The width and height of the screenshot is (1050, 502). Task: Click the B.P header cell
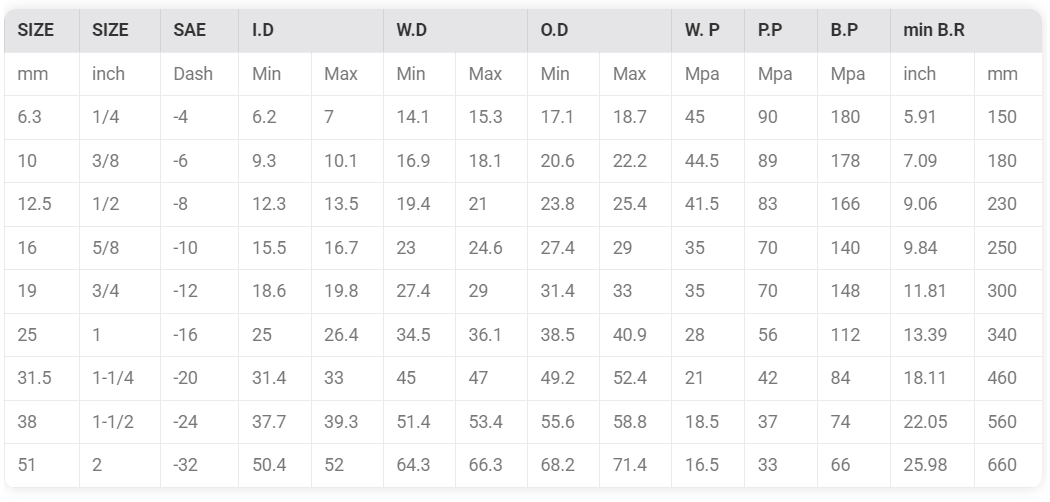854,30
